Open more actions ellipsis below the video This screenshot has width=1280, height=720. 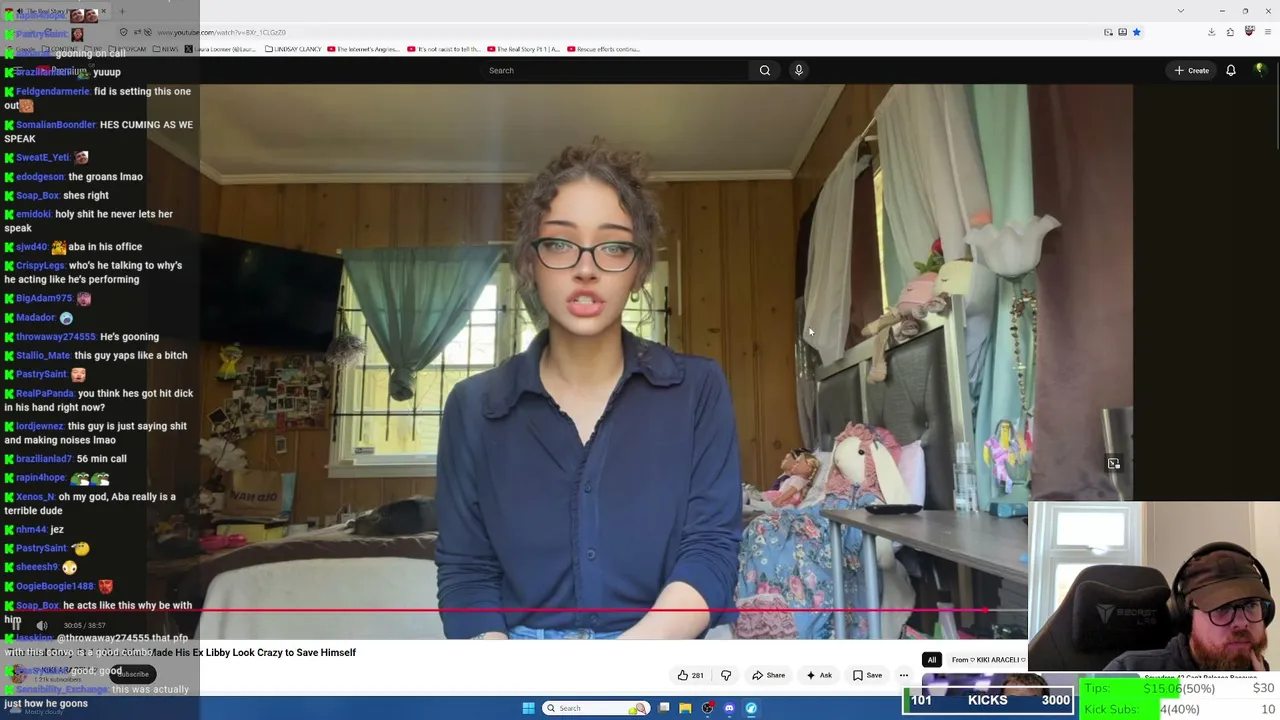(x=904, y=675)
